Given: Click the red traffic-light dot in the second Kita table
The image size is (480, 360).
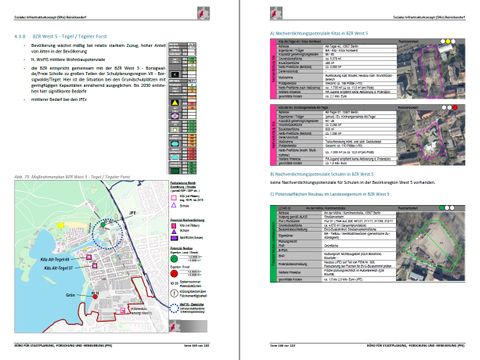Looking at the screenshot, I should coord(455,107).
